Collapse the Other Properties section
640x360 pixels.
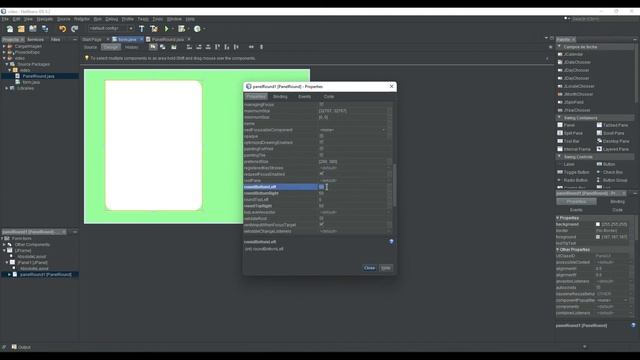coord(558,249)
